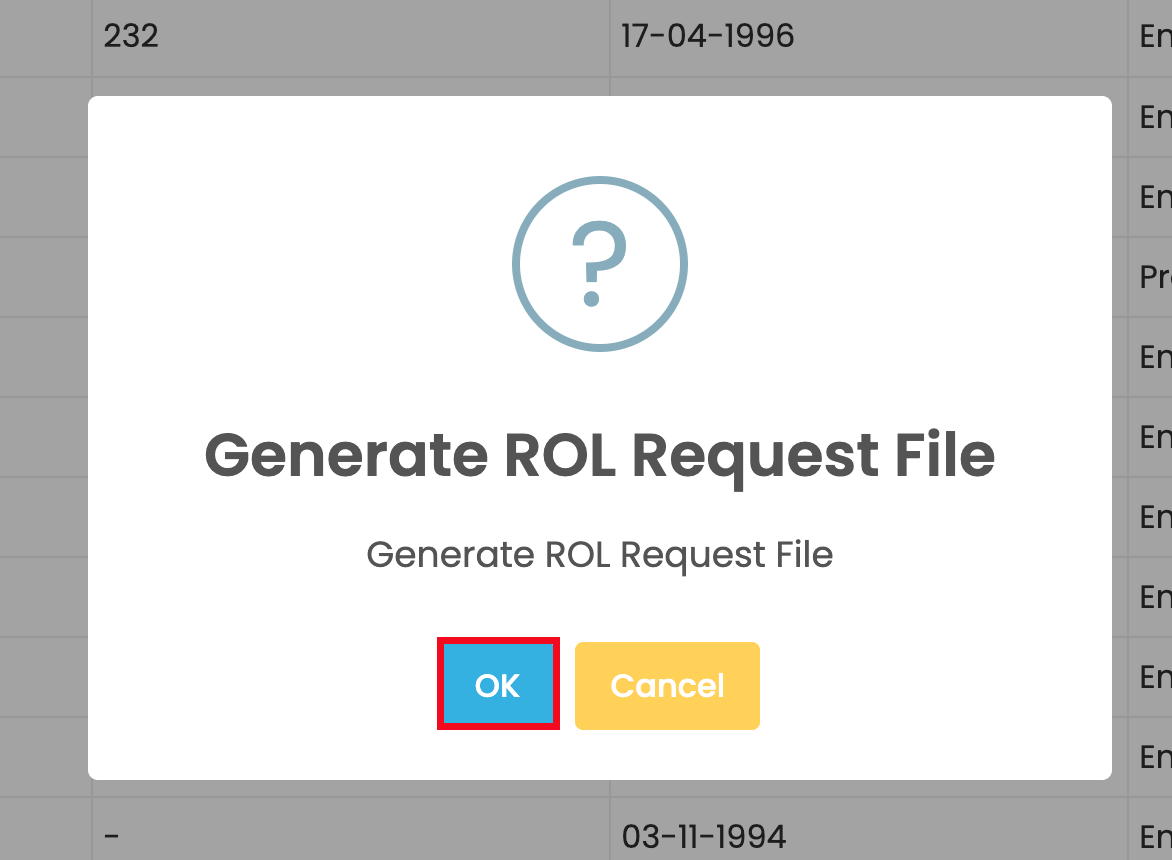The width and height of the screenshot is (1172, 860).
Task: Click OK to generate the ROL file
Action: pyautogui.click(x=498, y=685)
